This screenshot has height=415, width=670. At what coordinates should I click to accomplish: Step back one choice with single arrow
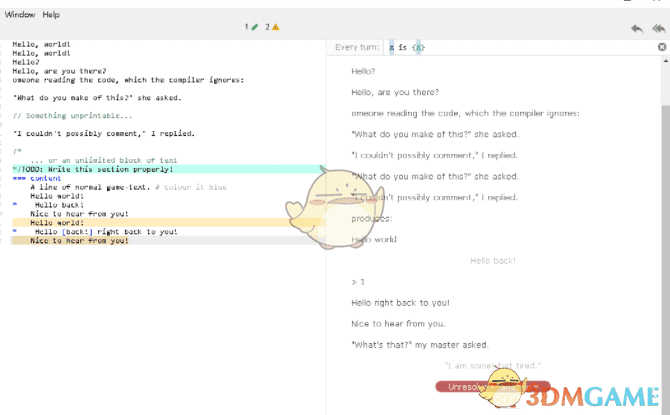(637, 29)
